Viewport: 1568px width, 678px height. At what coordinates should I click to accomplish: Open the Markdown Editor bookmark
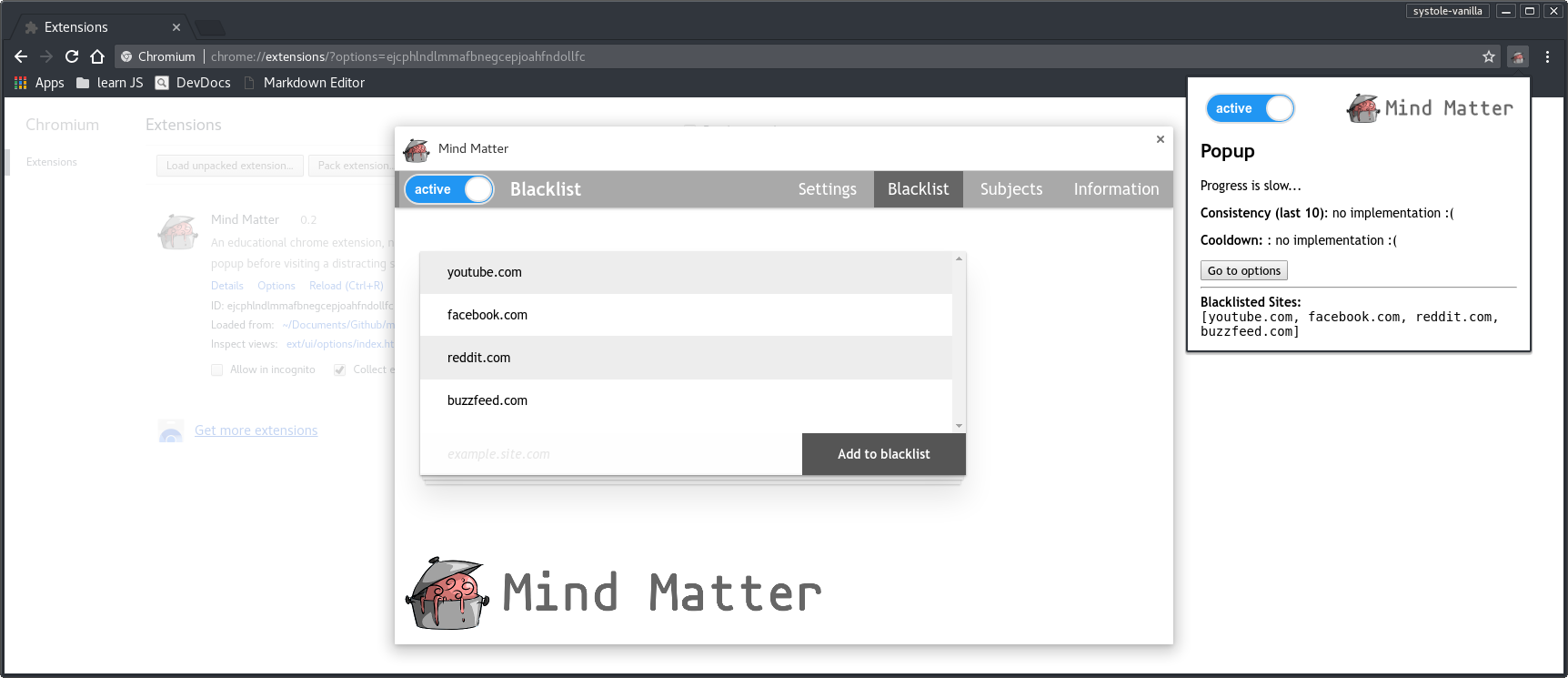click(x=305, y=83)
